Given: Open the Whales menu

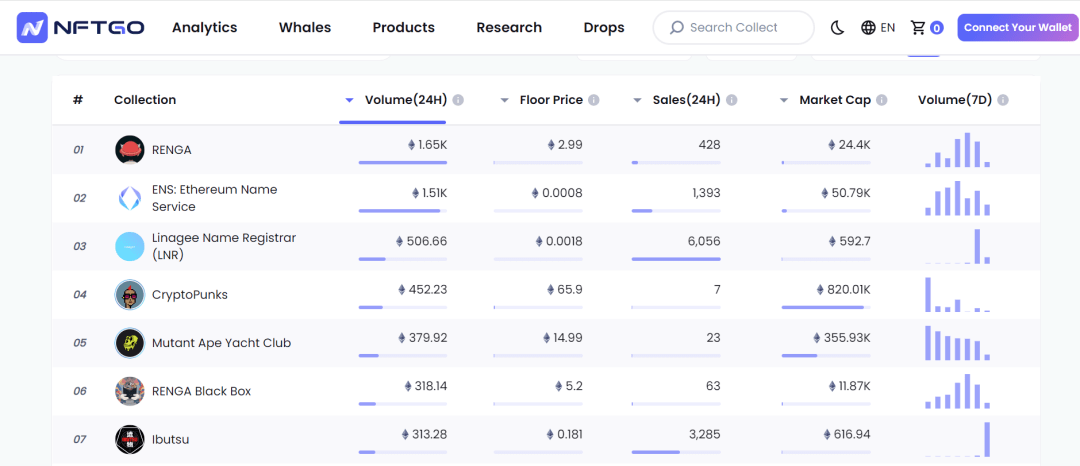Looking at the screenshot, I should [x=304, y=28].
